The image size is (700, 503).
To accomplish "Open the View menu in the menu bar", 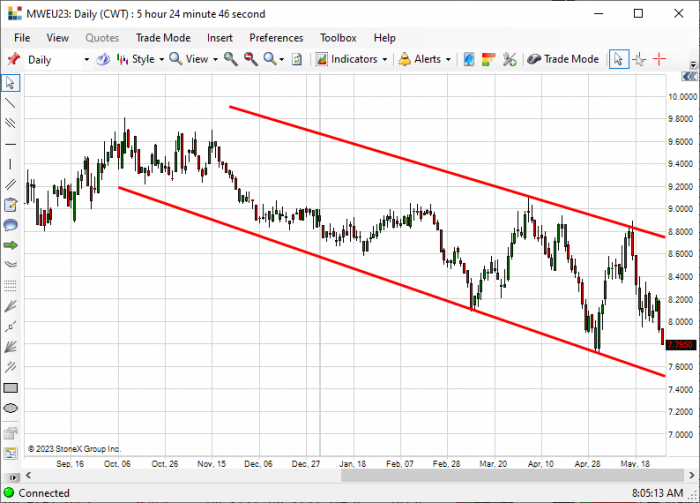I will click(x=58, y=38).
